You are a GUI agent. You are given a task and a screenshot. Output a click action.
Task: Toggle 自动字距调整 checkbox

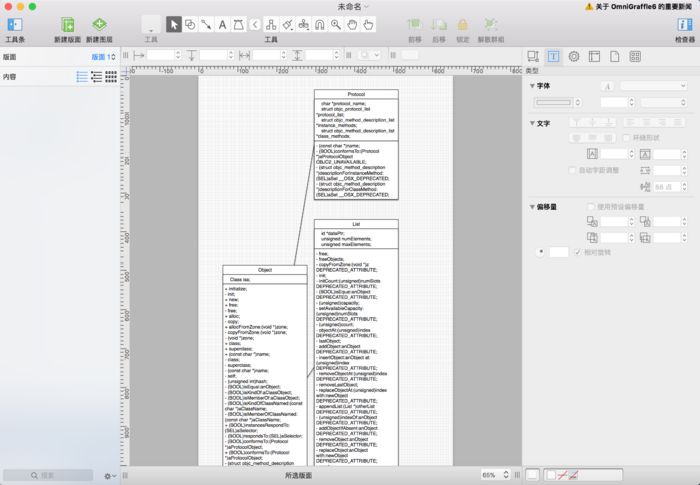(x=571, y=170)
